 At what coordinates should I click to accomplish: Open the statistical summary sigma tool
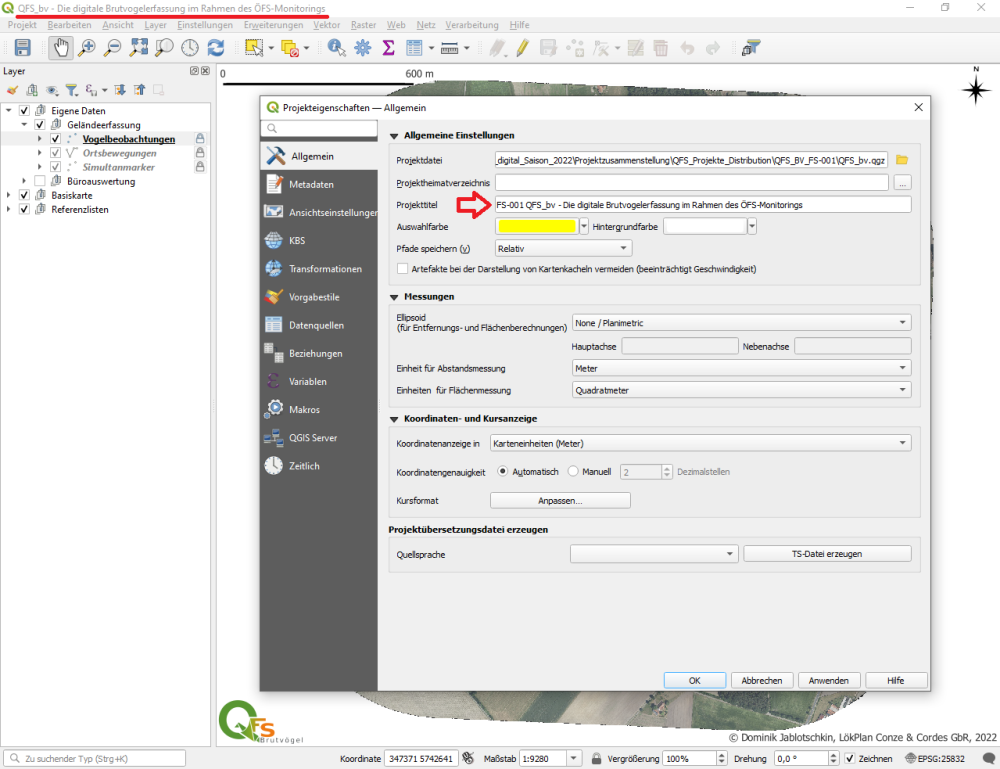tap(388, 48)
